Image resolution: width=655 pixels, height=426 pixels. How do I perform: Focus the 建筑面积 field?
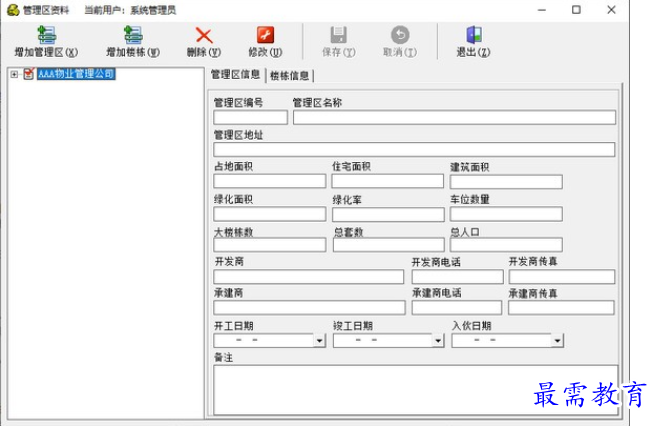[x=506, y=182]
